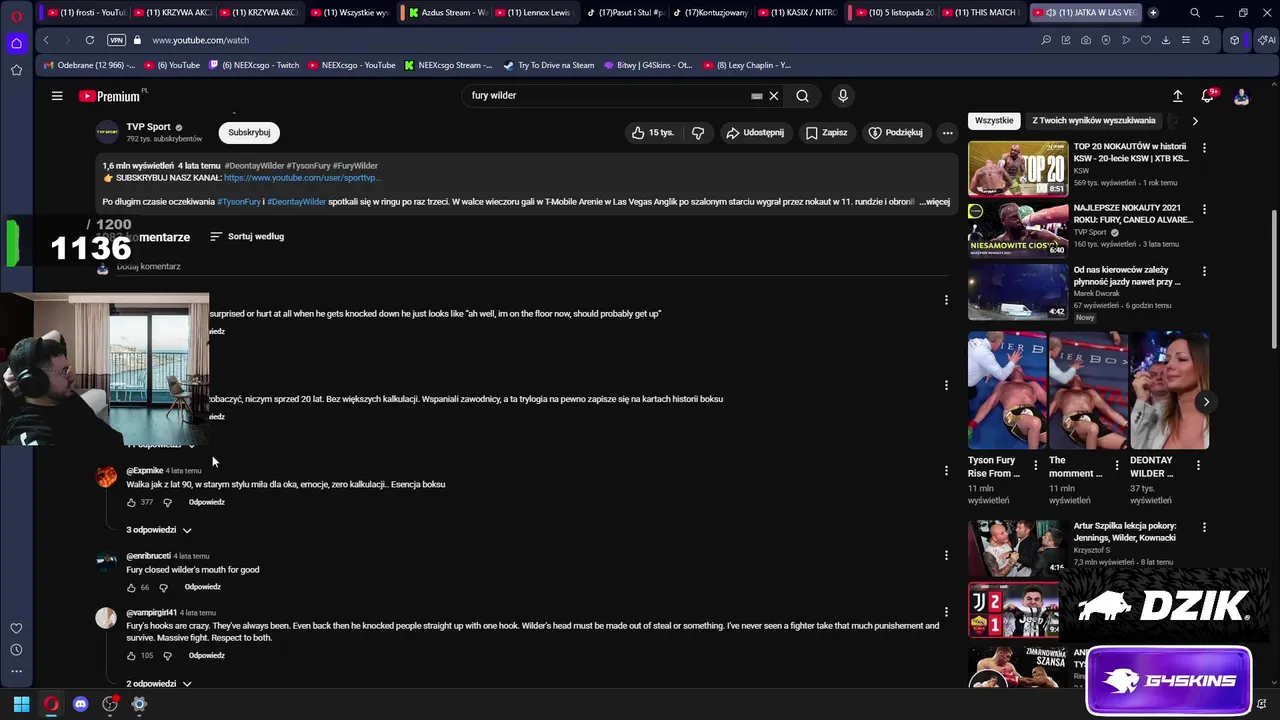Like the video with 15 tys.
This screenshot has width=1280, height=720.
coord(652,132)
